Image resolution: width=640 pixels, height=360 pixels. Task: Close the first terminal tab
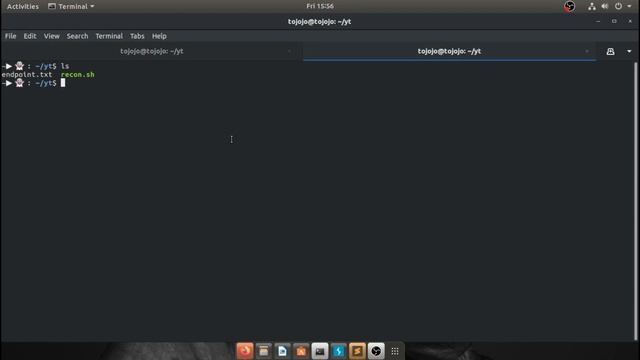[x=289, y=51]
